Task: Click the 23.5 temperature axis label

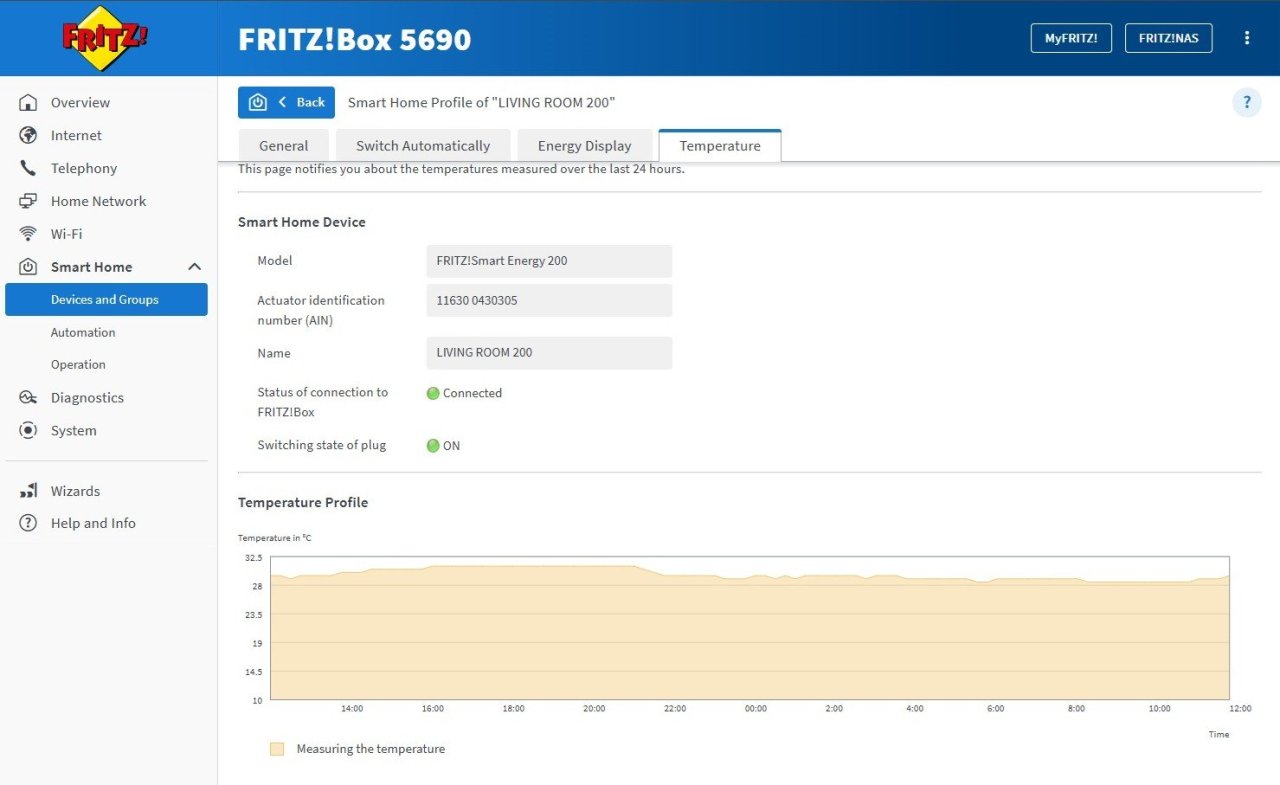Action: [253, 615]
